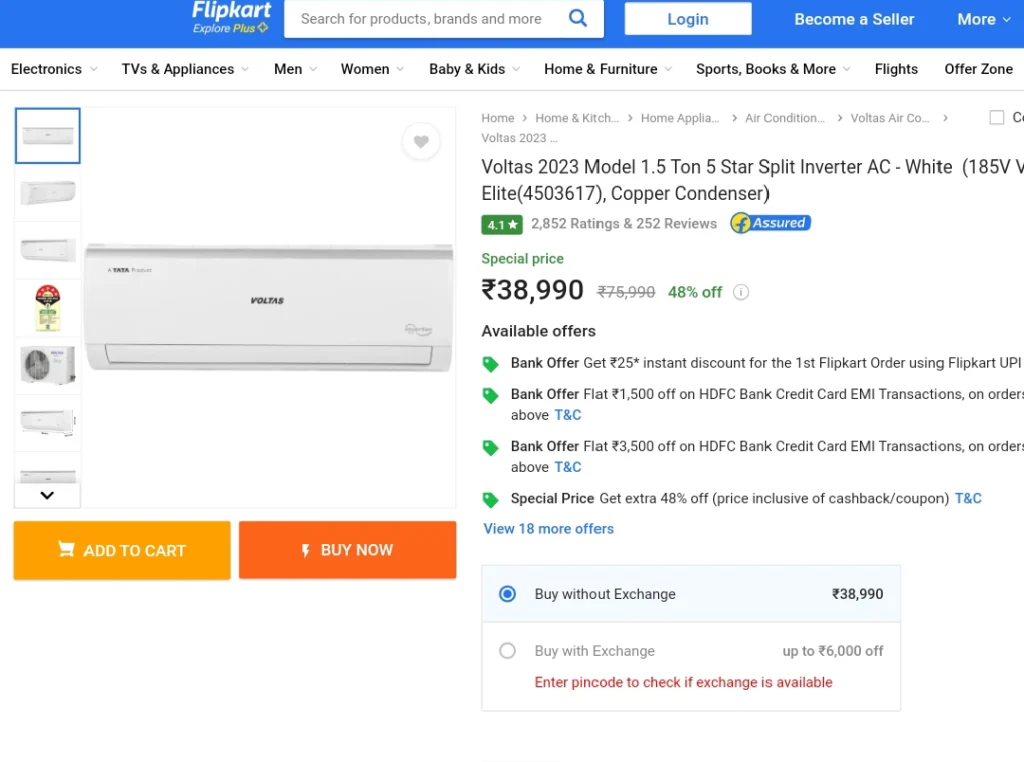Click the Flipkart Assured badge
This screenshot has height=762, width=1024.
pyautogui.click(x=771, y=223)
